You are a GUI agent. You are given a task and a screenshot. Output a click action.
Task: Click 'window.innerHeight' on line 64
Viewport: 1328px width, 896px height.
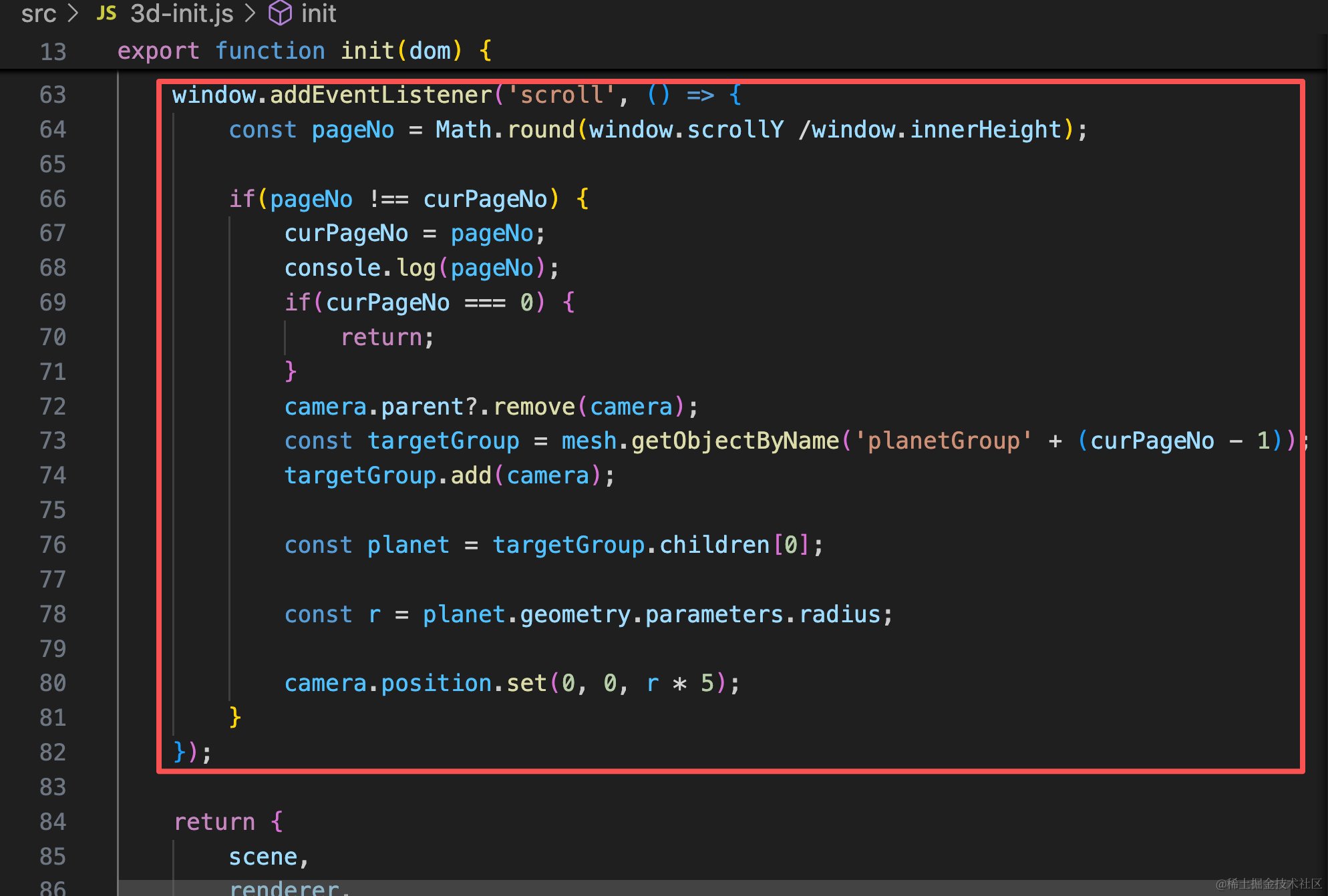click(937, 130)
